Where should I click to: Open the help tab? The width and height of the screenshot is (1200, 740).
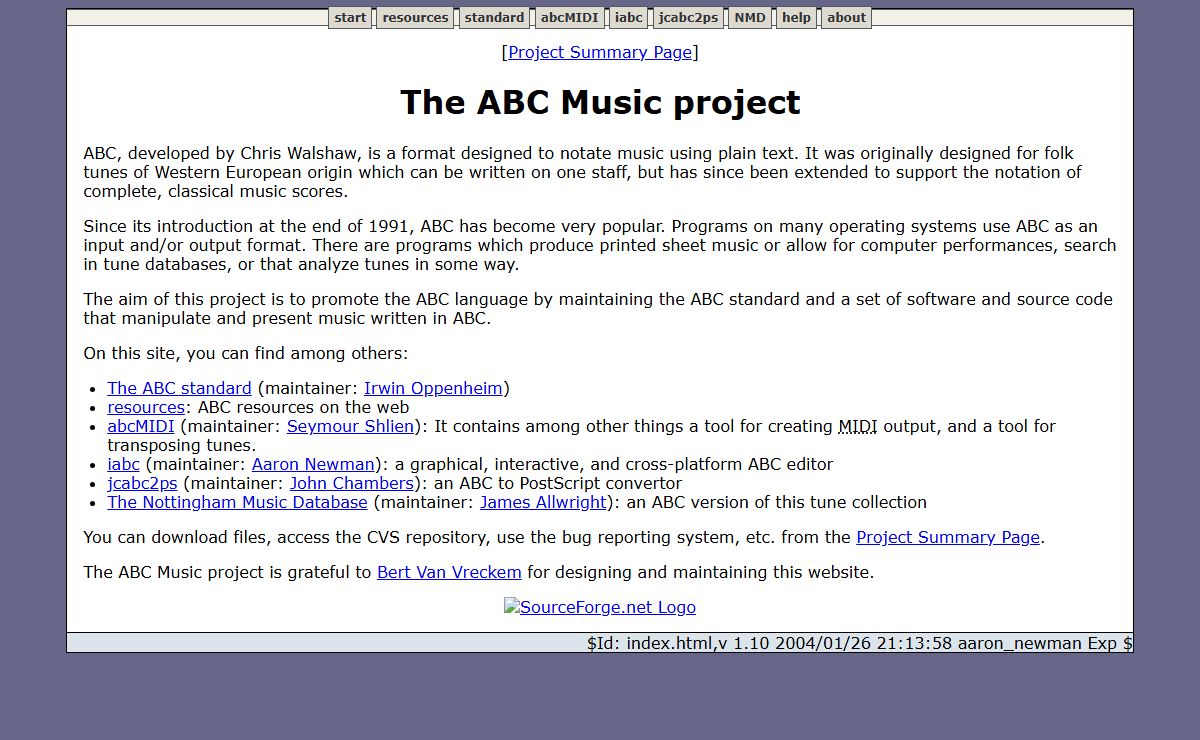click(796, 18)
